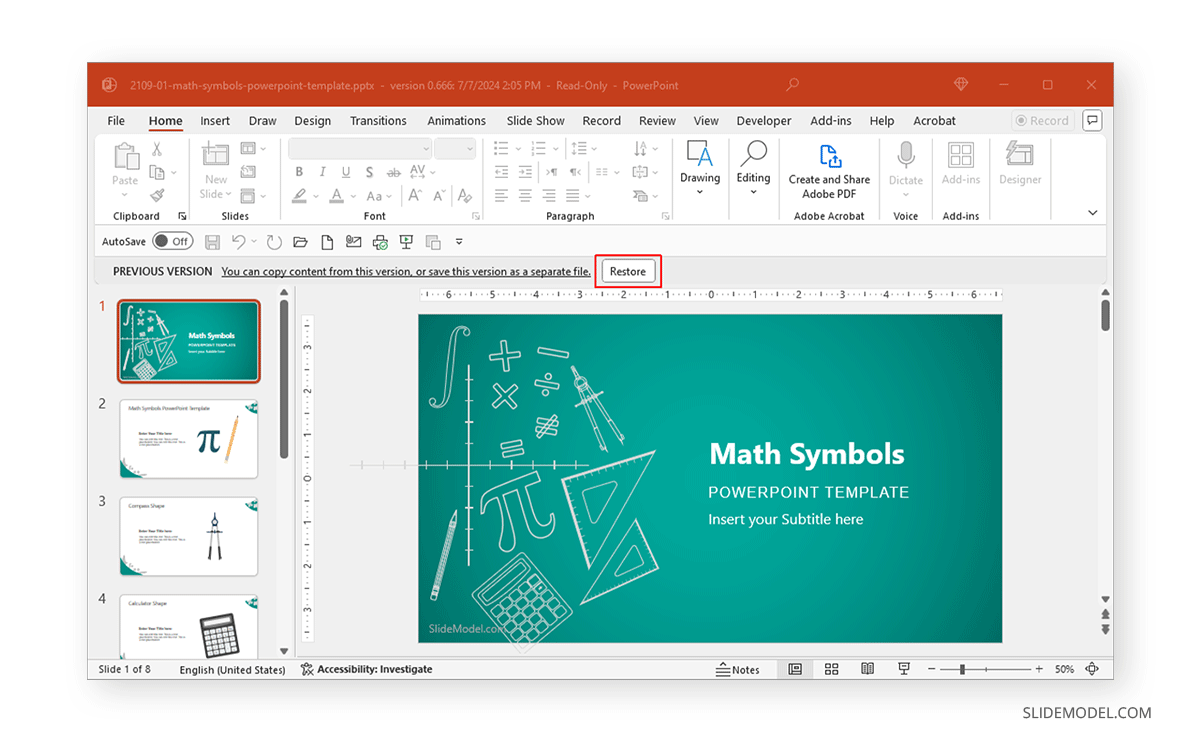Viewport: 1200px width, 743px height.
Task: Click the text highlight color swatch
Action: 299,196
